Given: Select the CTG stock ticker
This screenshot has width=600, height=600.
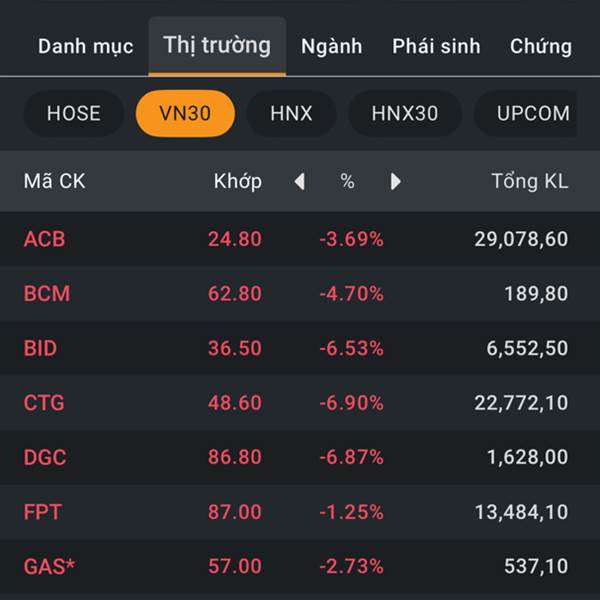Looking at the screenshot, I should pos(44,403).
